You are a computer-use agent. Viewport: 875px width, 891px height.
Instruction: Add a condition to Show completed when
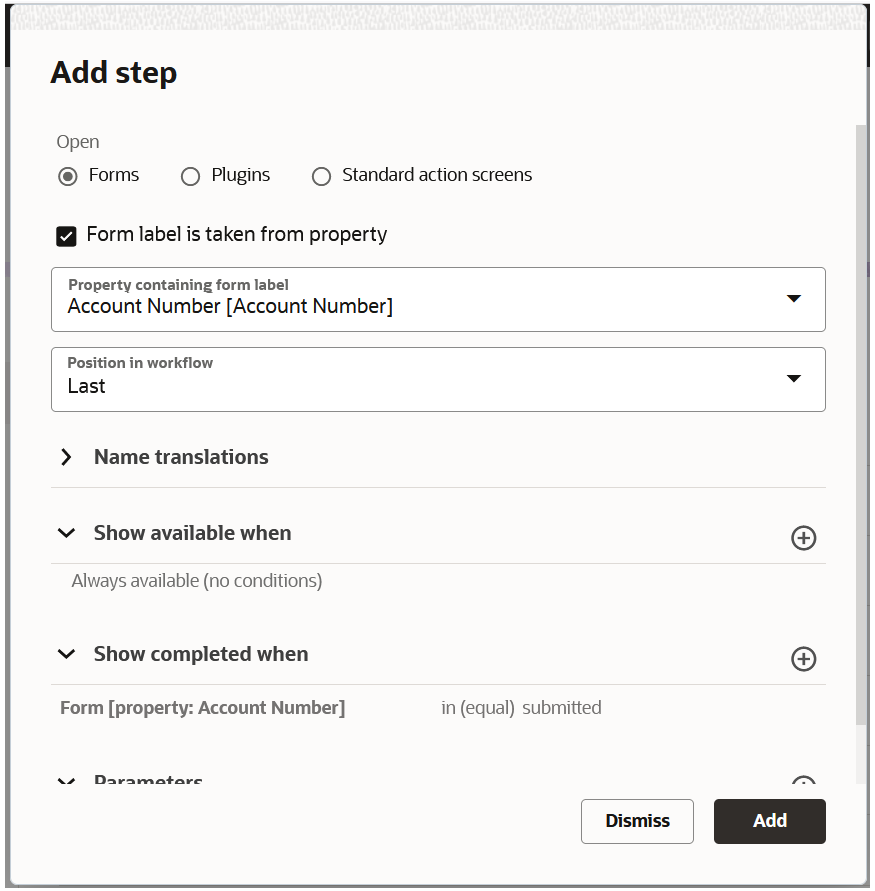803,659
